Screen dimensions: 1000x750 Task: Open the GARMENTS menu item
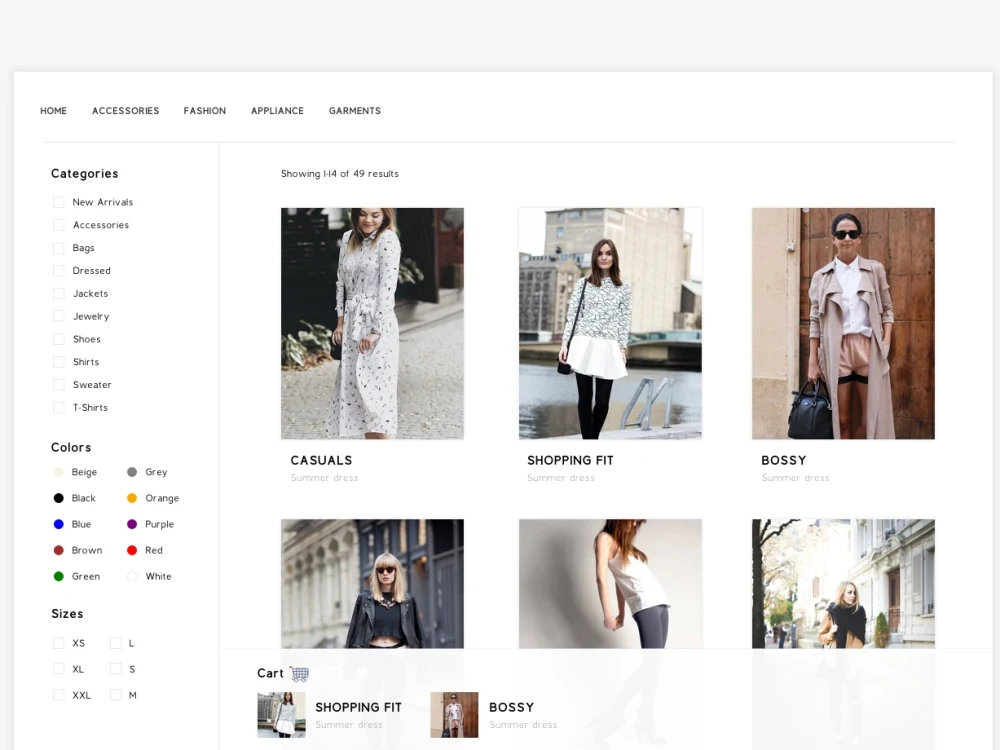tap(355, 111)
